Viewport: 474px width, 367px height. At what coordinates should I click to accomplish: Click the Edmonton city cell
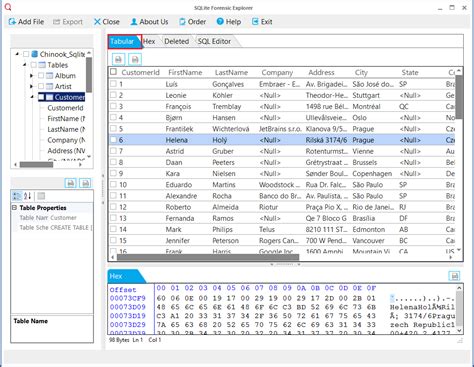pos(369,229)
